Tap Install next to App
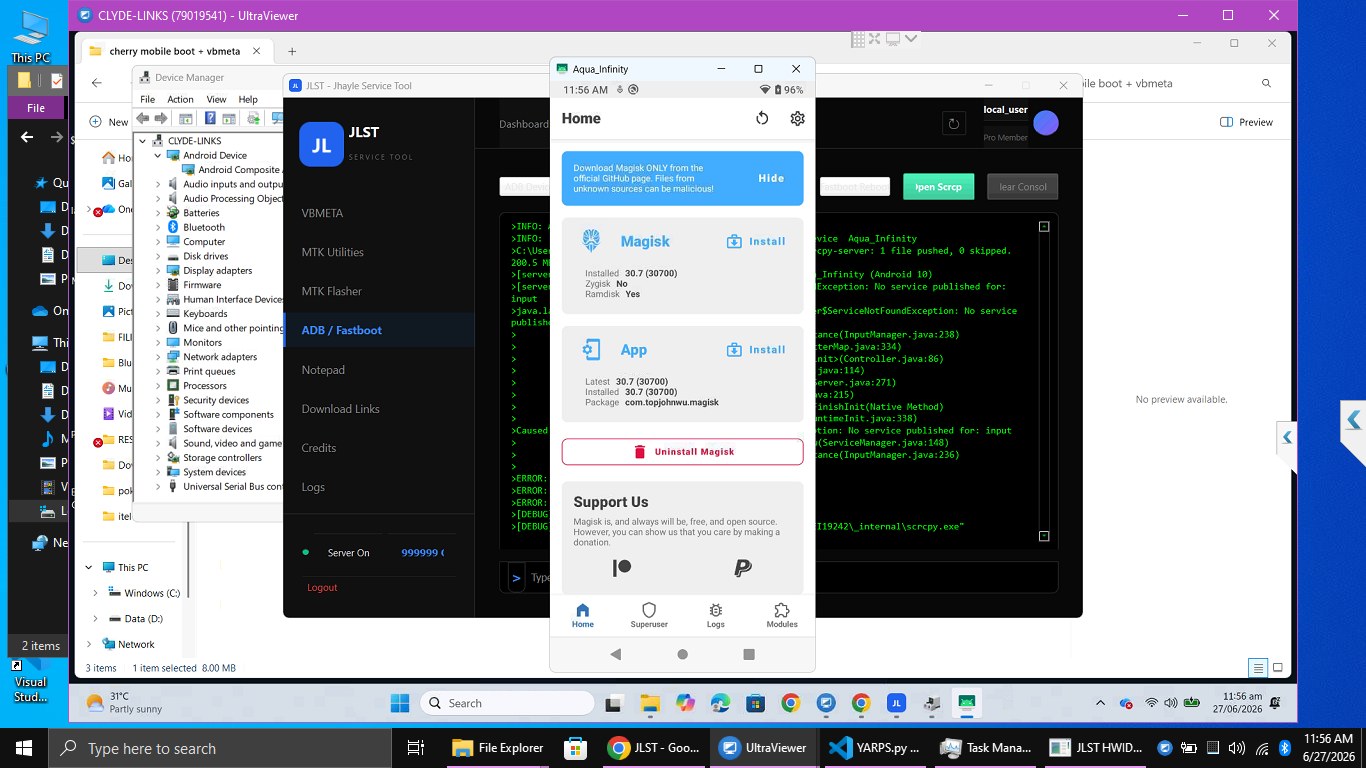Image resolution: width=1366 pixels, height=768 pixels. (x=756, y=349)
